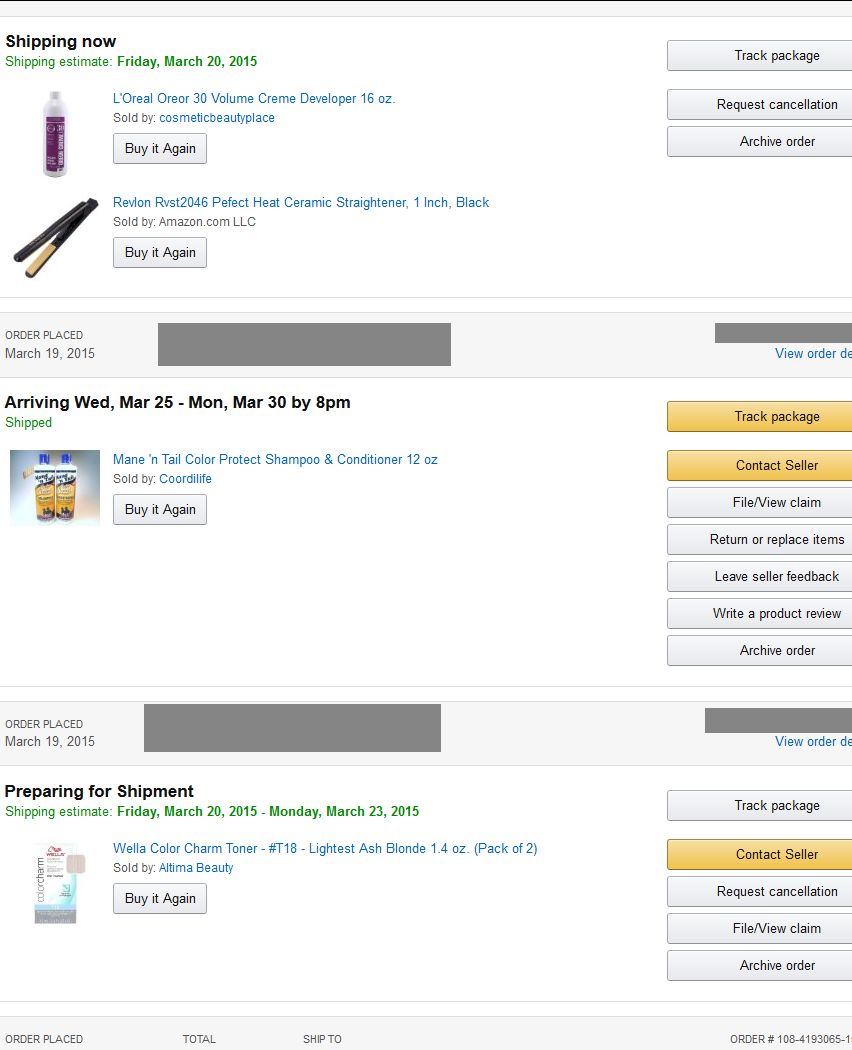
Task: Visit the cosmeticbeautyplace seller page
Action: tap(216, 118)
